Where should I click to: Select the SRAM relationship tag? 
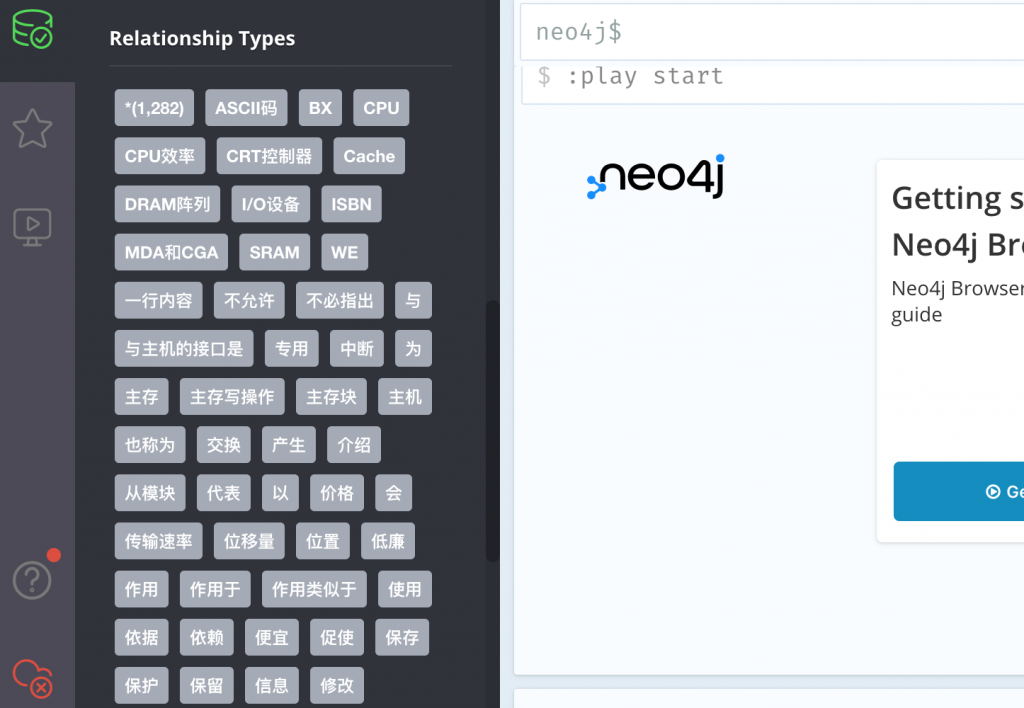[x=274, y=252]
